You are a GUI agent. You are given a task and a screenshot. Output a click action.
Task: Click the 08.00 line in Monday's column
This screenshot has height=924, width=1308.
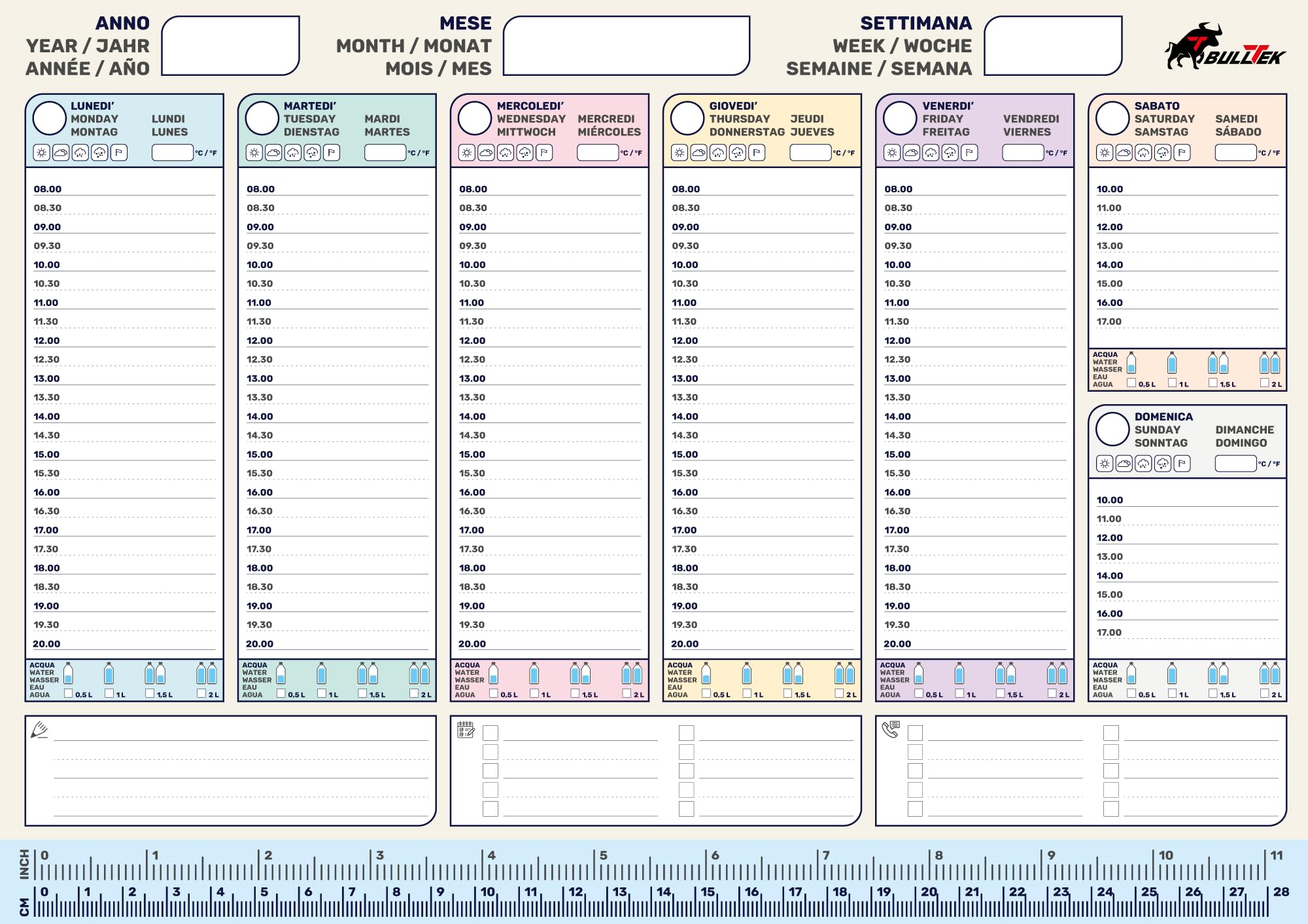124,189
